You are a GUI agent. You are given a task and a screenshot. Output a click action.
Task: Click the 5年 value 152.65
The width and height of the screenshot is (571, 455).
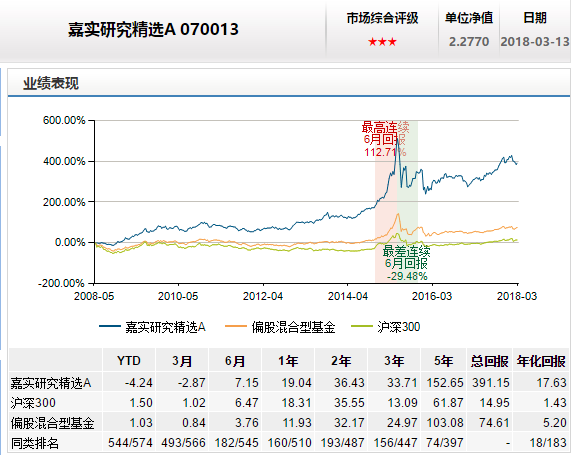(445, 383)
